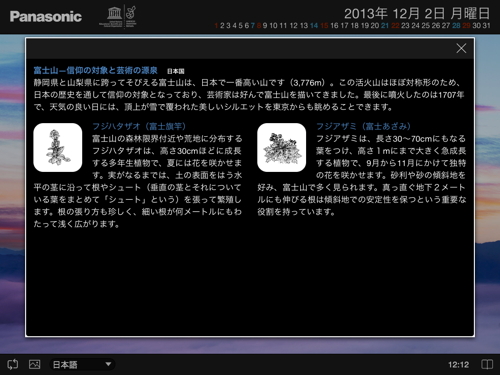Select day 29 in the calendar strip

tap(466, 25)
